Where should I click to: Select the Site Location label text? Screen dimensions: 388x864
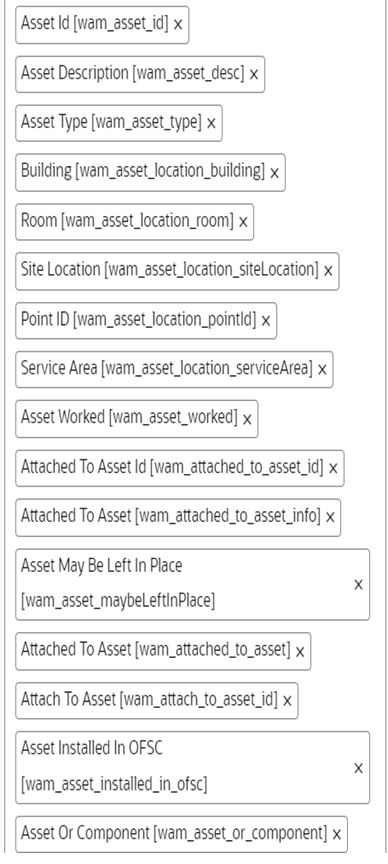(170, 270)
